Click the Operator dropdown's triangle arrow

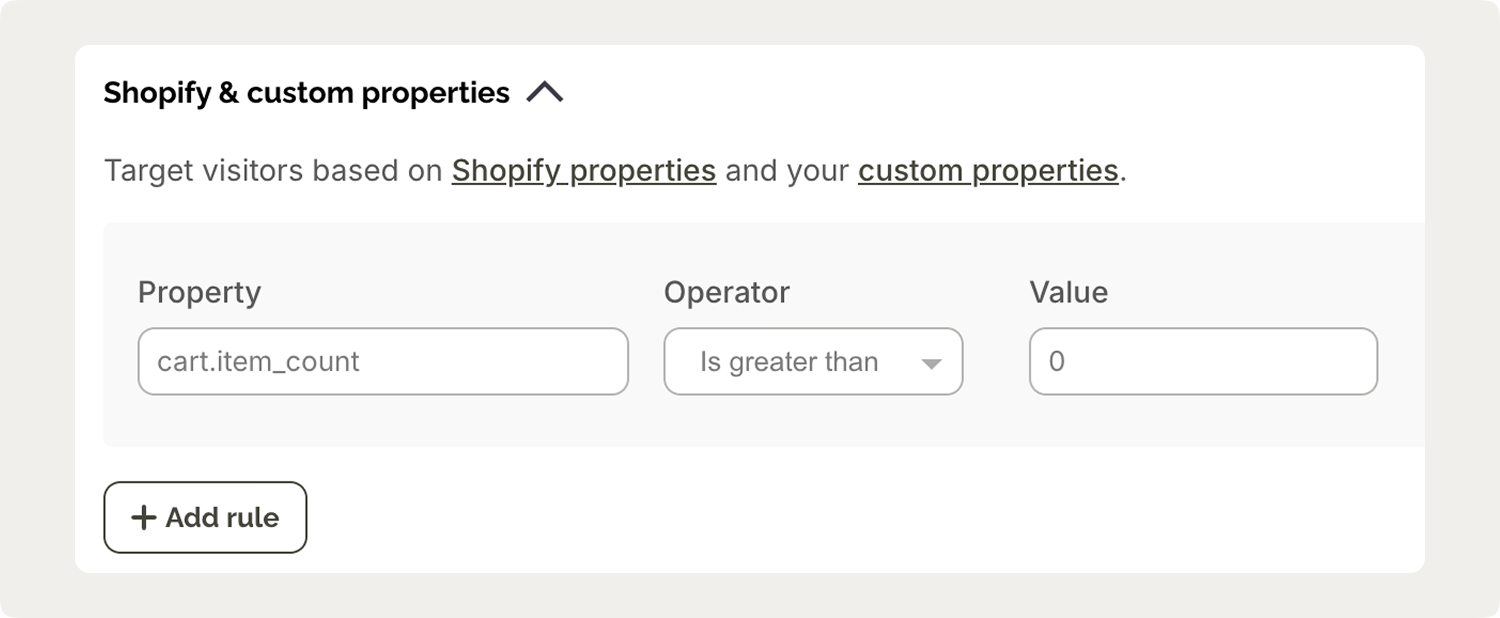coord(931,363)
